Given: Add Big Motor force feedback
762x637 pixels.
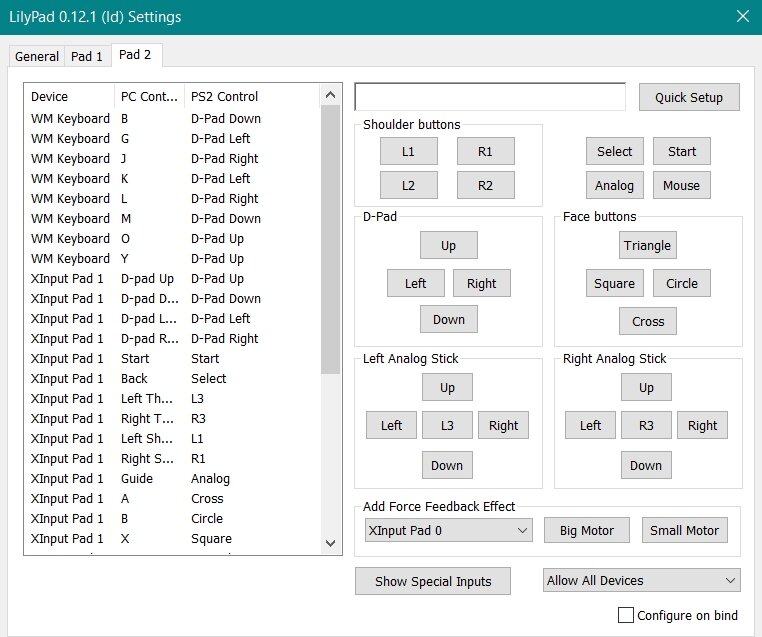Looking at the screenshot, I should point(587,530).
